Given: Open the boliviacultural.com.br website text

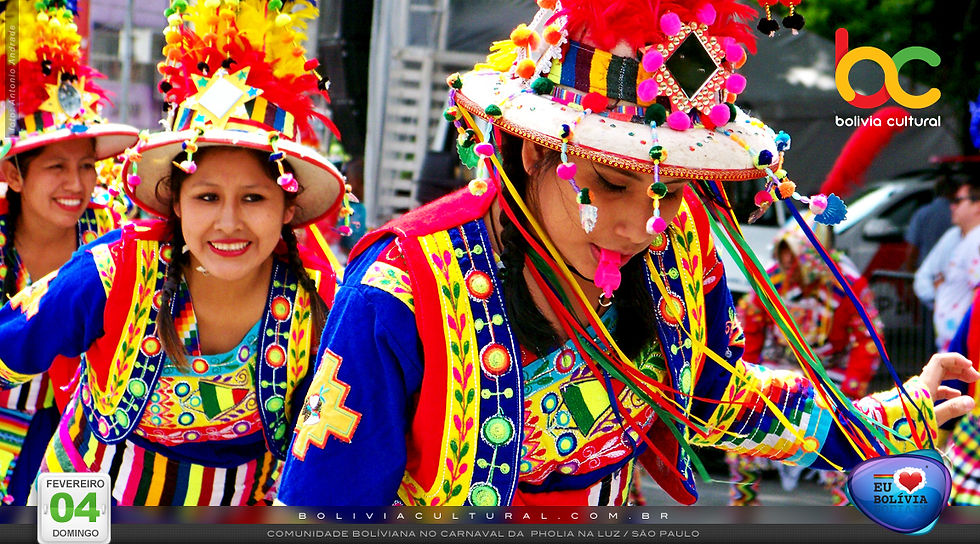Looking at the screenshot, I should coord(484,516).
